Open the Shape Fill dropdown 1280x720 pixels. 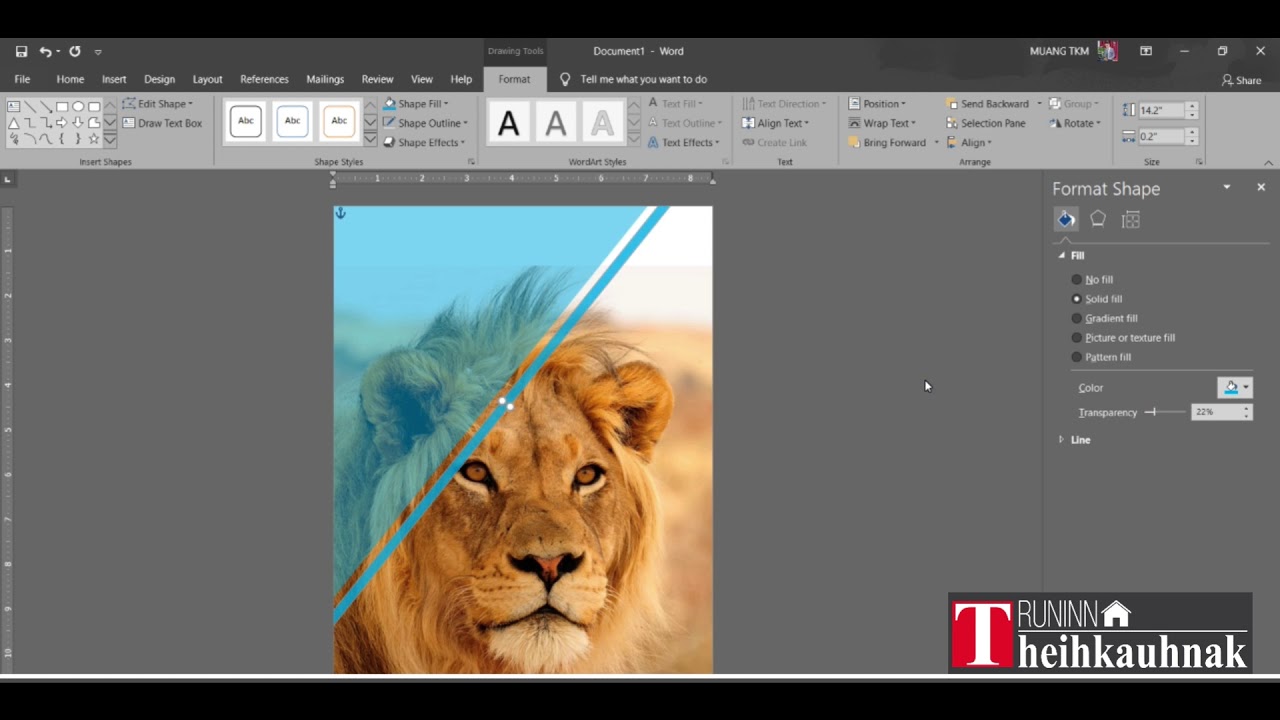416,104
